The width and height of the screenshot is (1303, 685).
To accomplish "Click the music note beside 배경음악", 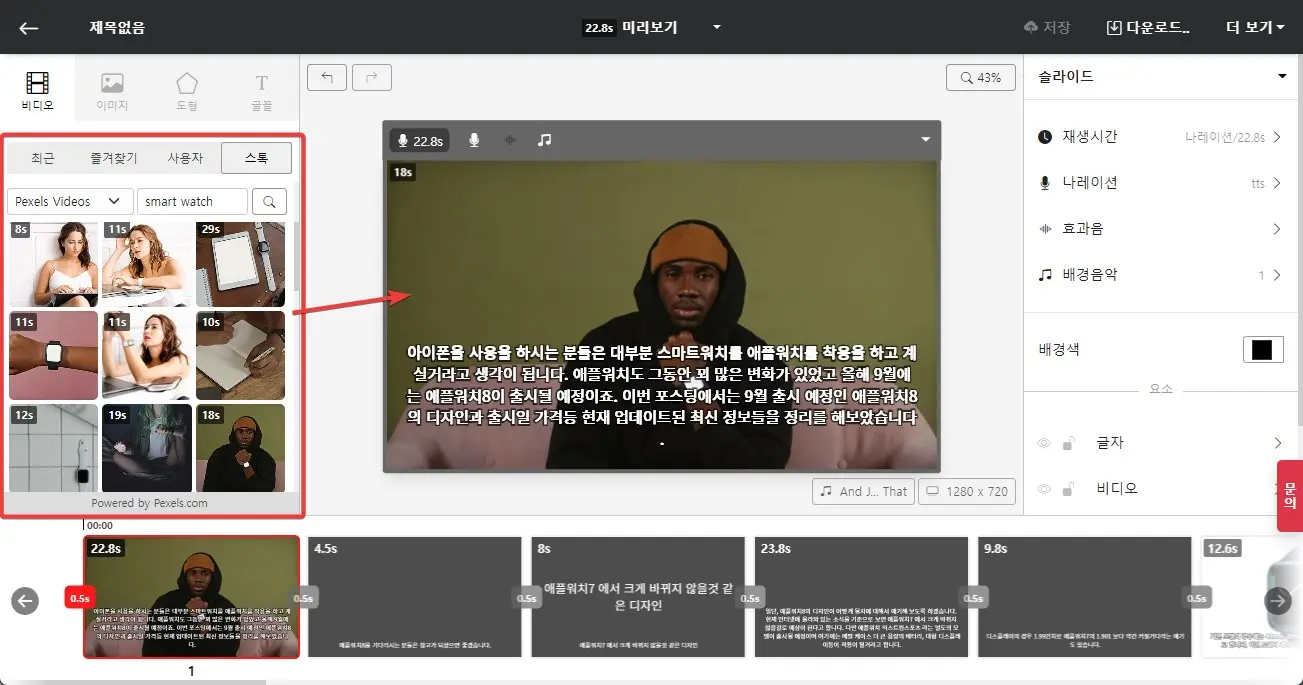I will (x=1045, y=275).
